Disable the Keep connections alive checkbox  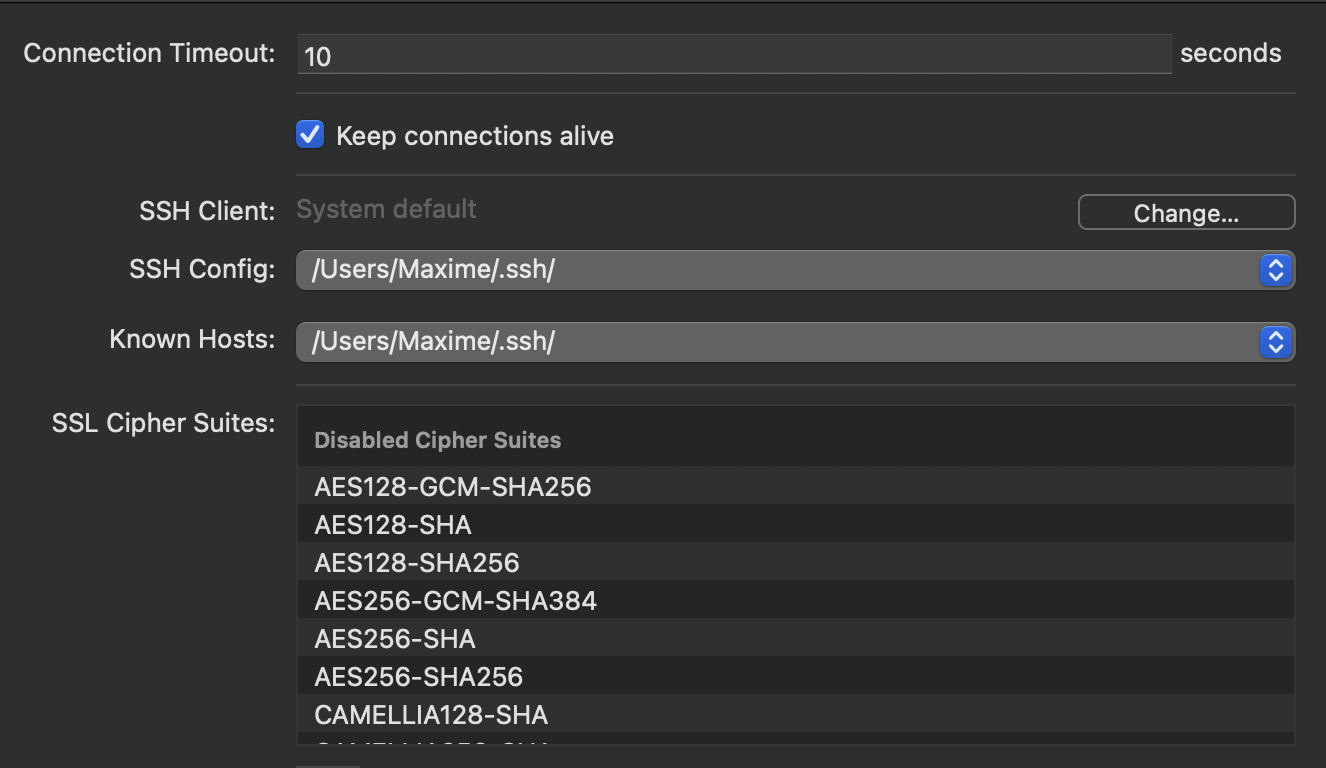(x=309, y=135)
